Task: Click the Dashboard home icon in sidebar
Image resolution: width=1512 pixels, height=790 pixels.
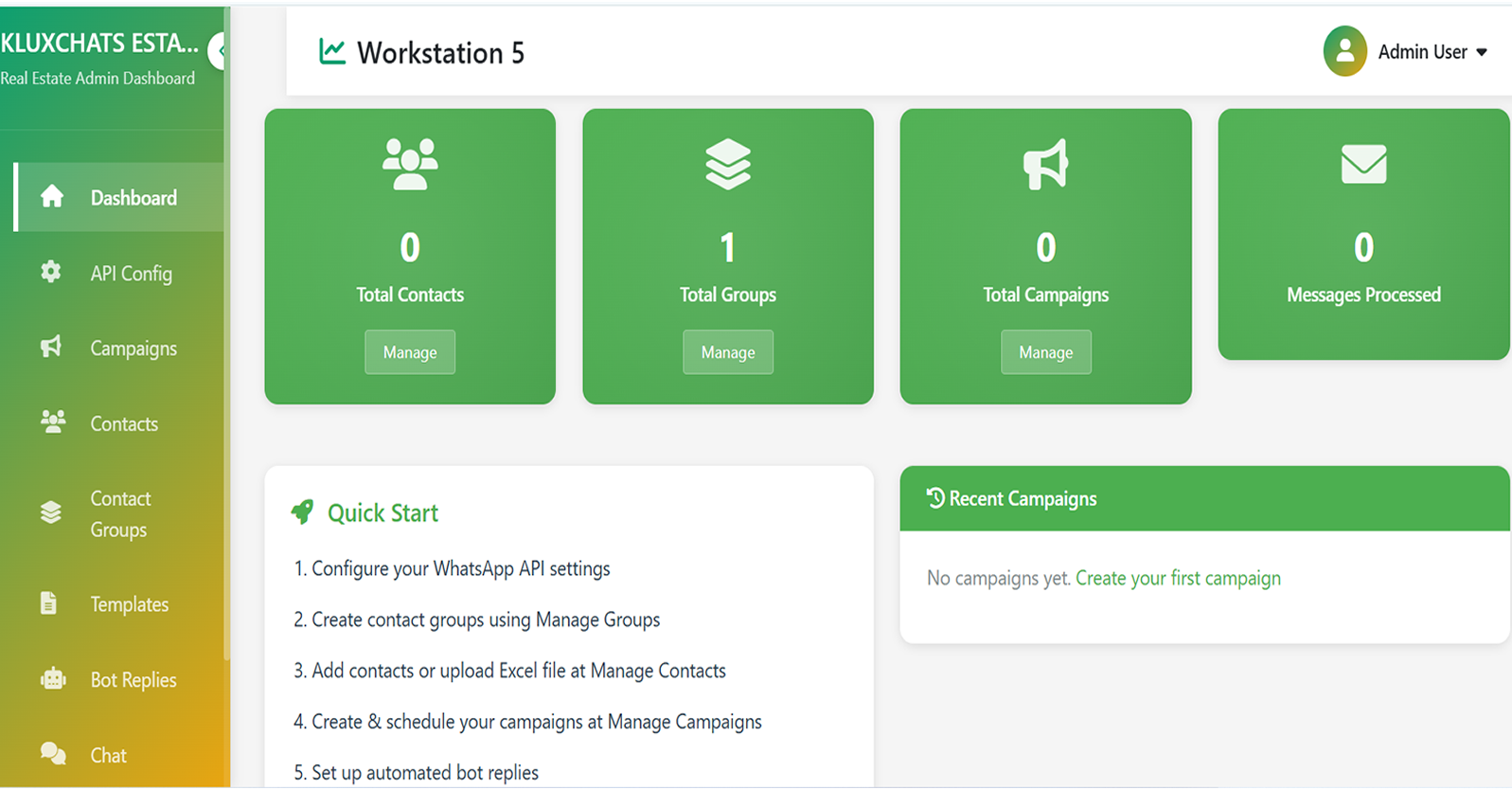Action: pos(52,196)
